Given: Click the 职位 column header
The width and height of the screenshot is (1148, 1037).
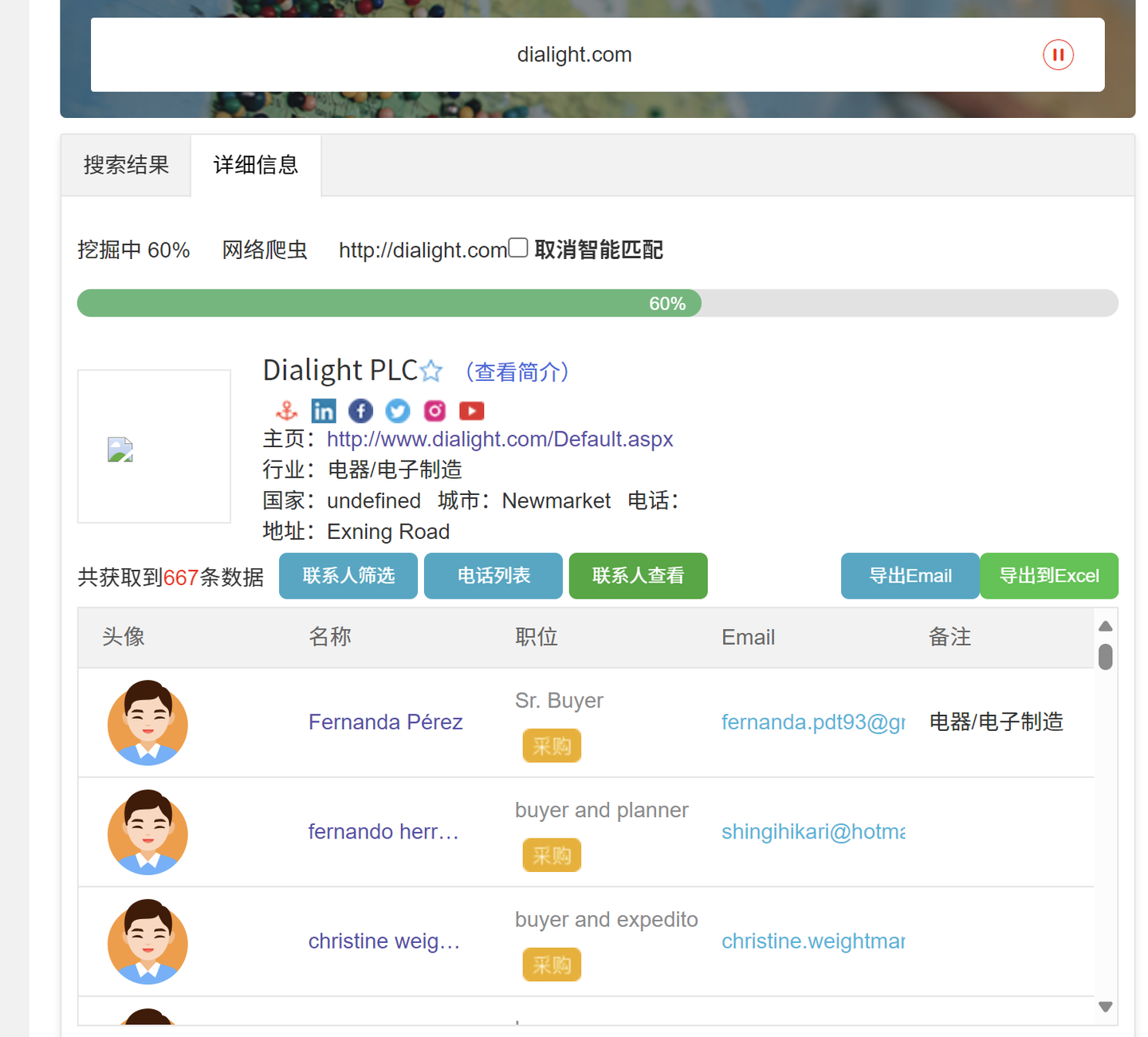Looking at the screenshot, I should (537, 637).
